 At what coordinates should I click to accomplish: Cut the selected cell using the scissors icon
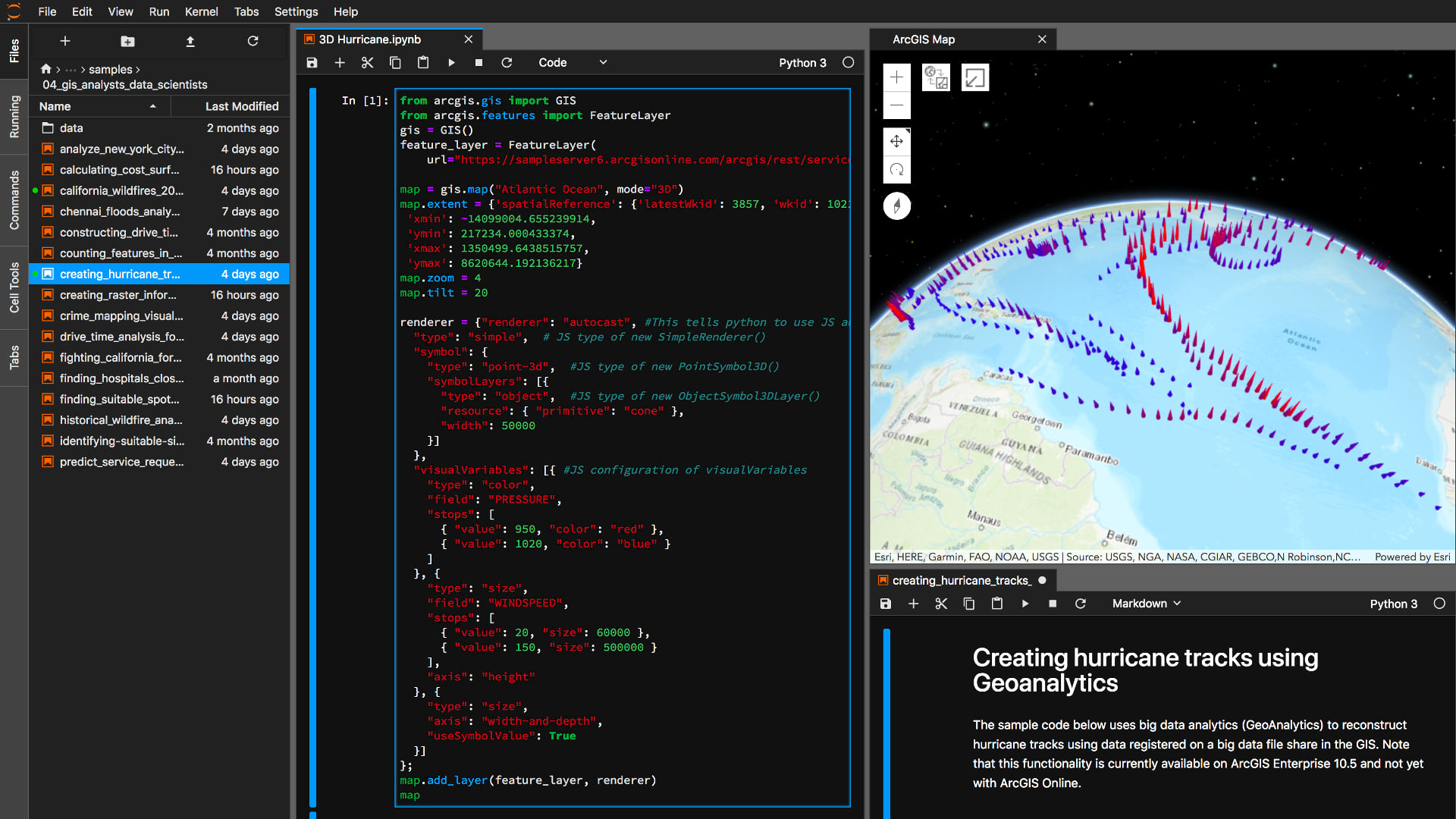(368, 62)
